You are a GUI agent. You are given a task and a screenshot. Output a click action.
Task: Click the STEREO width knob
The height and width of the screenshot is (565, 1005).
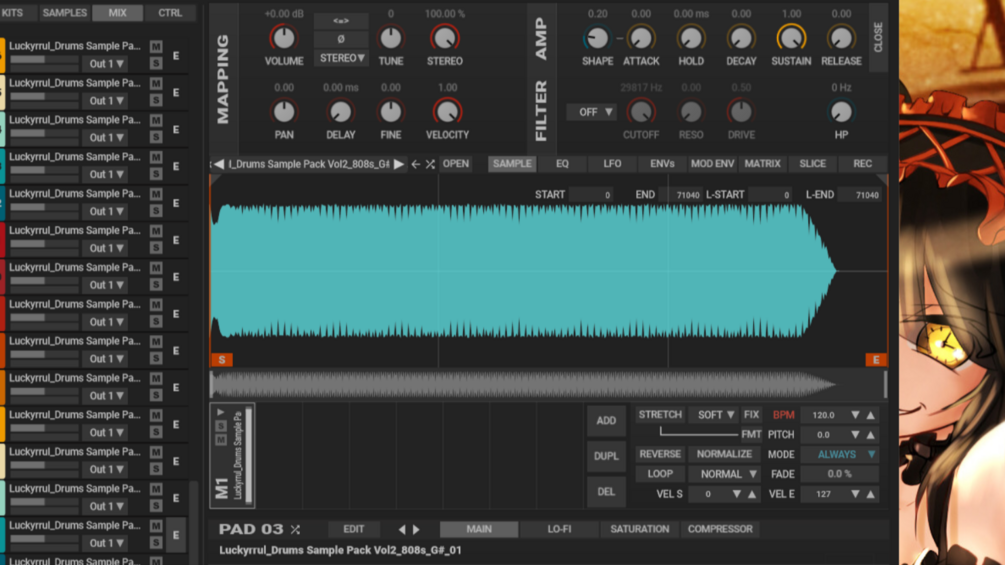[444, 38]
